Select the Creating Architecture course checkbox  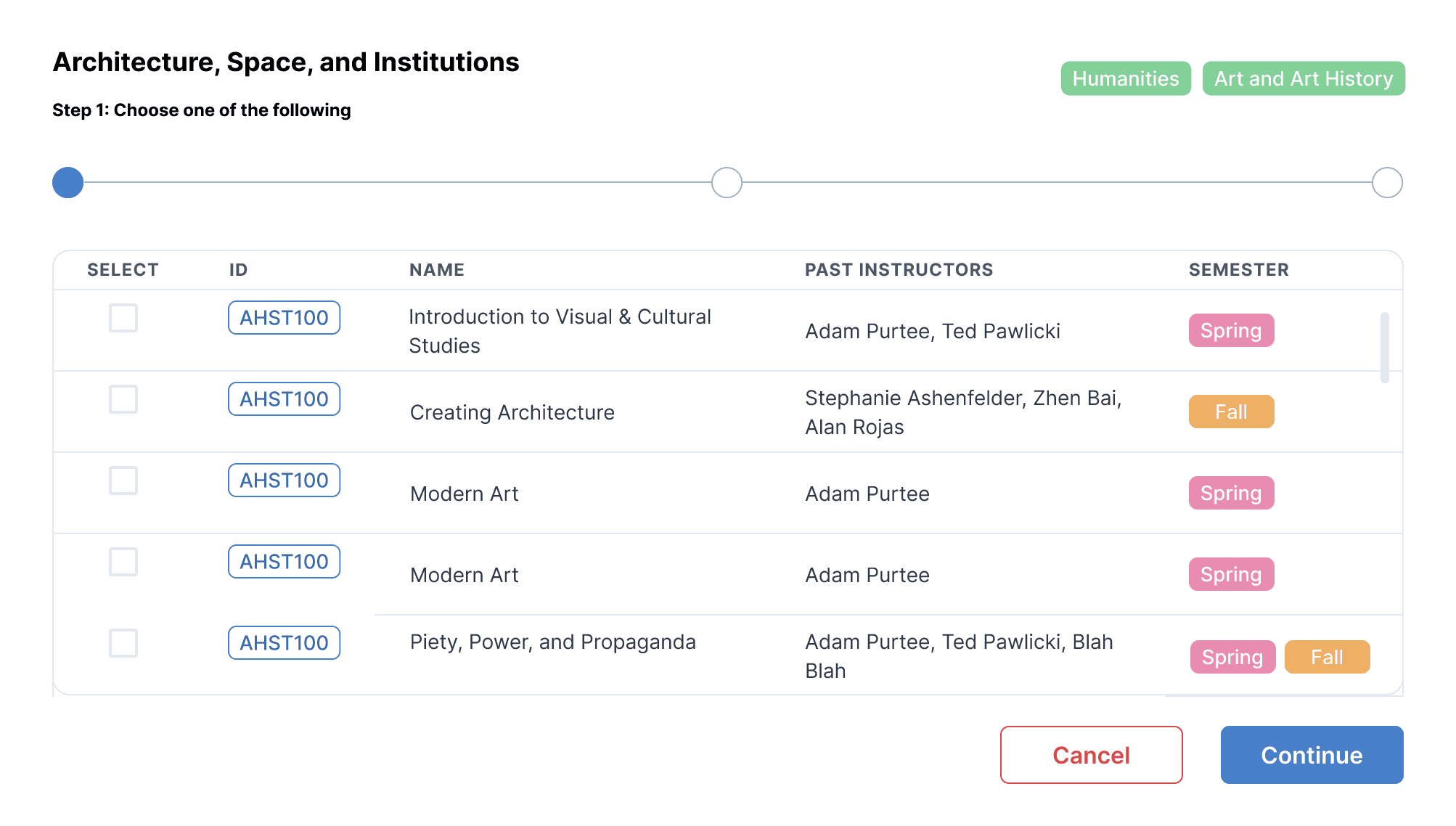click(123, 399)
